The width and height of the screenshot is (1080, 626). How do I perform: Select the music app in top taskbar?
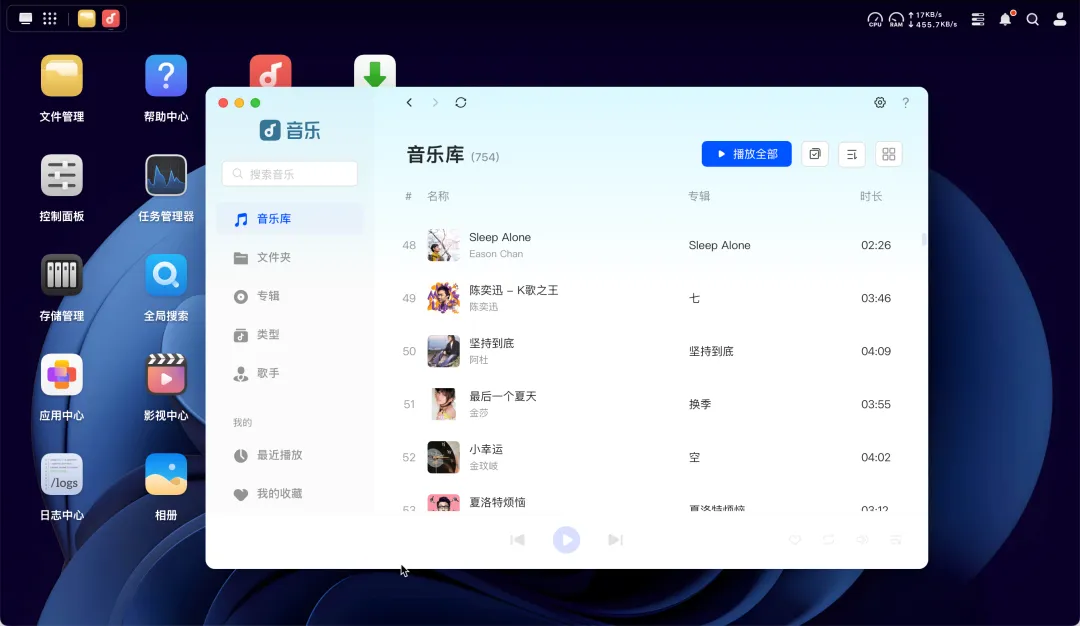[111, 19]
